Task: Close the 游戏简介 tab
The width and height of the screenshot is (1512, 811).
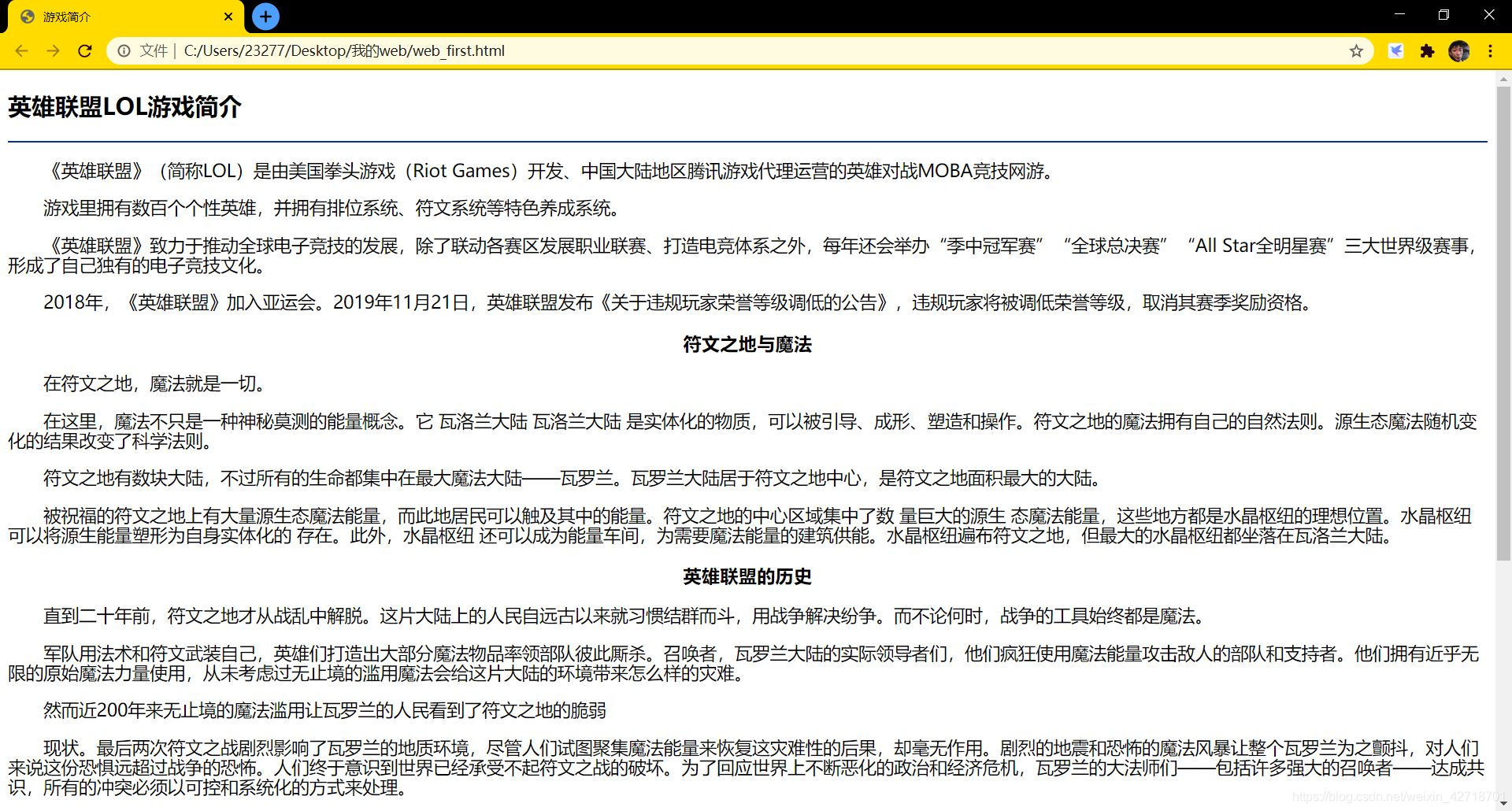Action: [228, 17]
